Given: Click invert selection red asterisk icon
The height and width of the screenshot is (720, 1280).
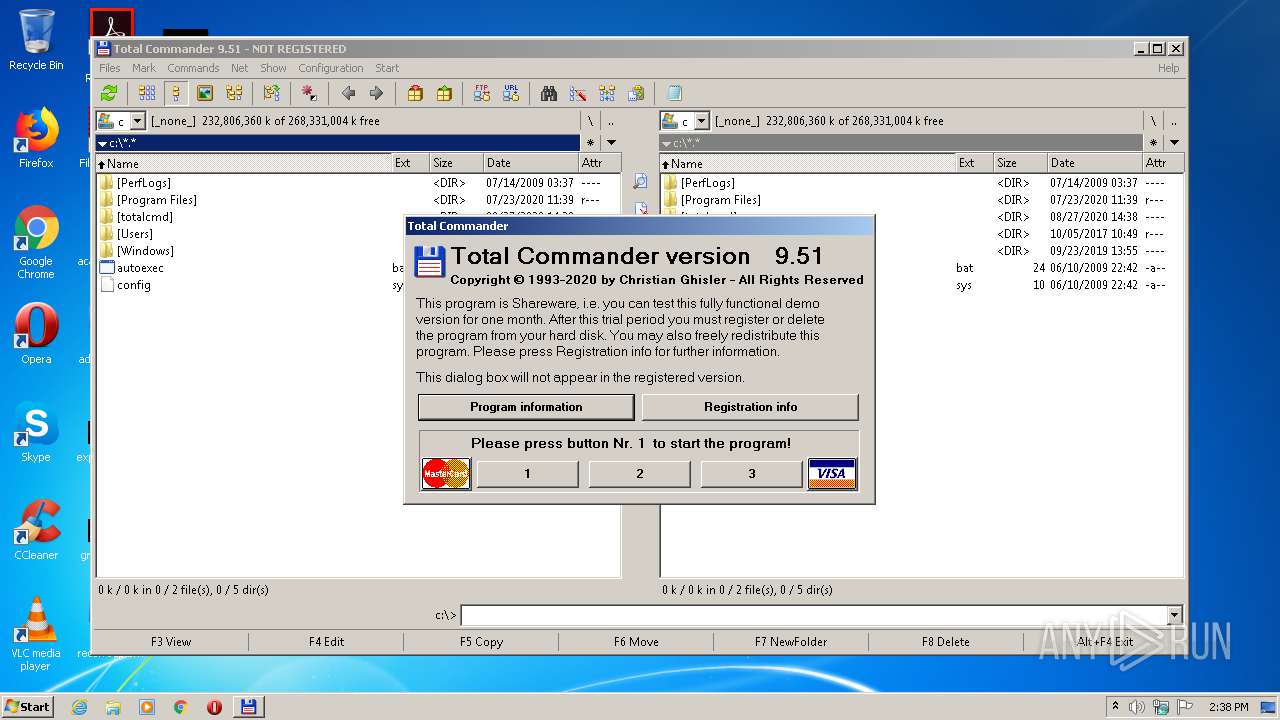Looking at the screenshot, I should [309, 93].
